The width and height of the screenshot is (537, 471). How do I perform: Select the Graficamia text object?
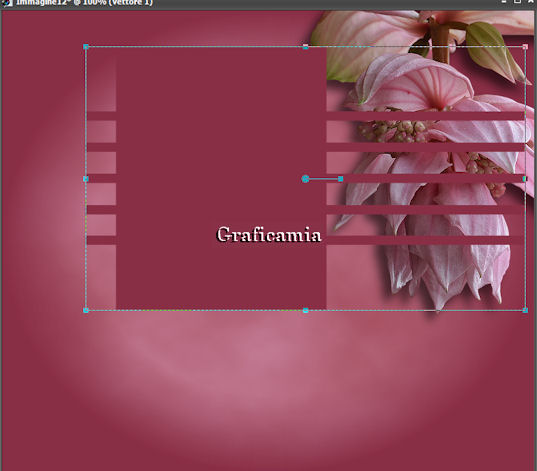coord(269,235)
